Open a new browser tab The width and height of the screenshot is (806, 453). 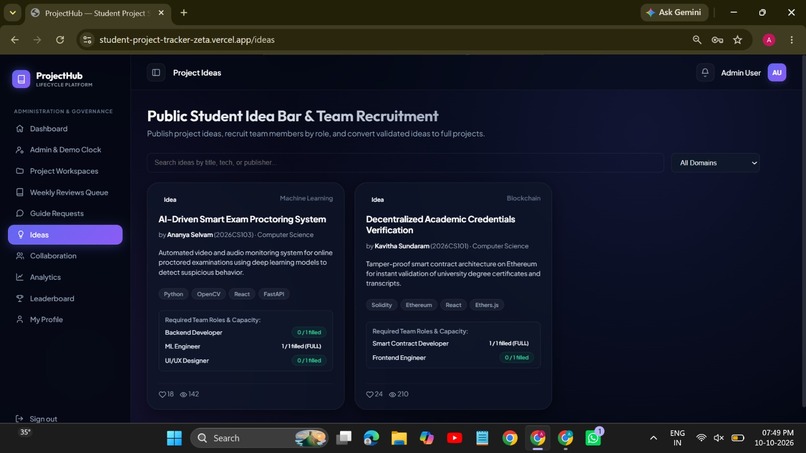coord(184,13)
